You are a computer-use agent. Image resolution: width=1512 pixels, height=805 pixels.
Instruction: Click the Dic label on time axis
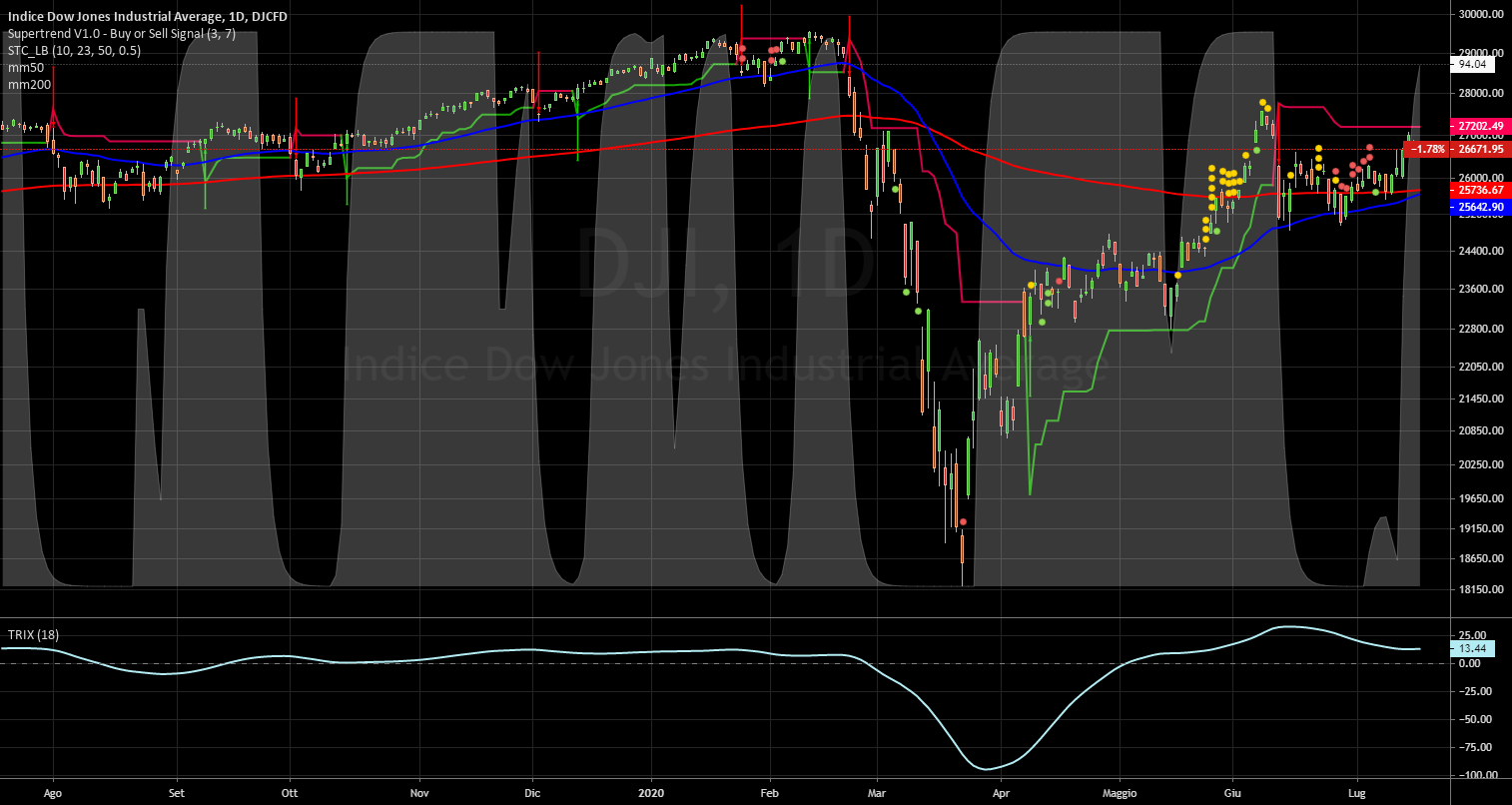[x=531, y=791]
